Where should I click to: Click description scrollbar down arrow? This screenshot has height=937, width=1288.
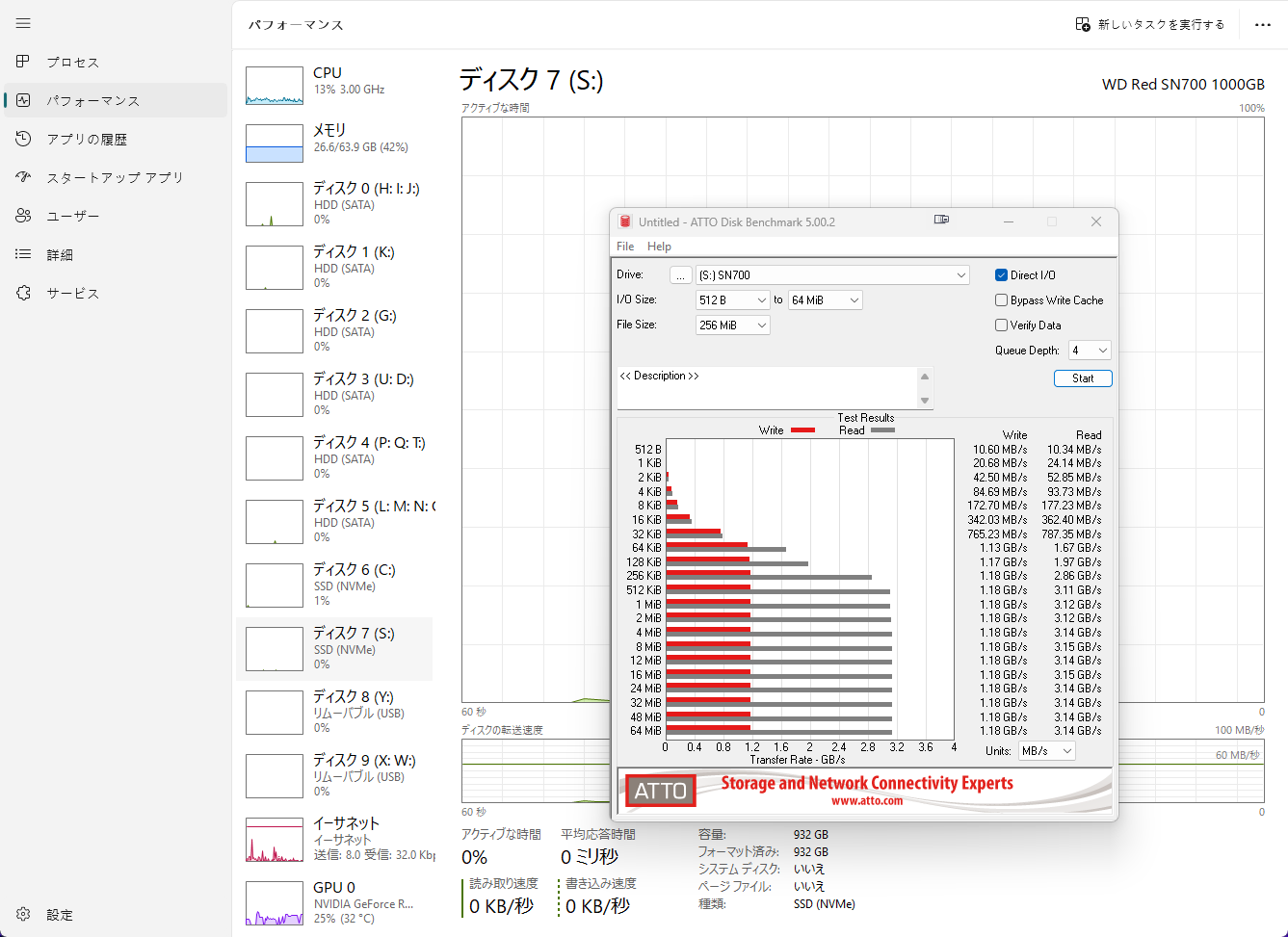click(x=925, y=401)
